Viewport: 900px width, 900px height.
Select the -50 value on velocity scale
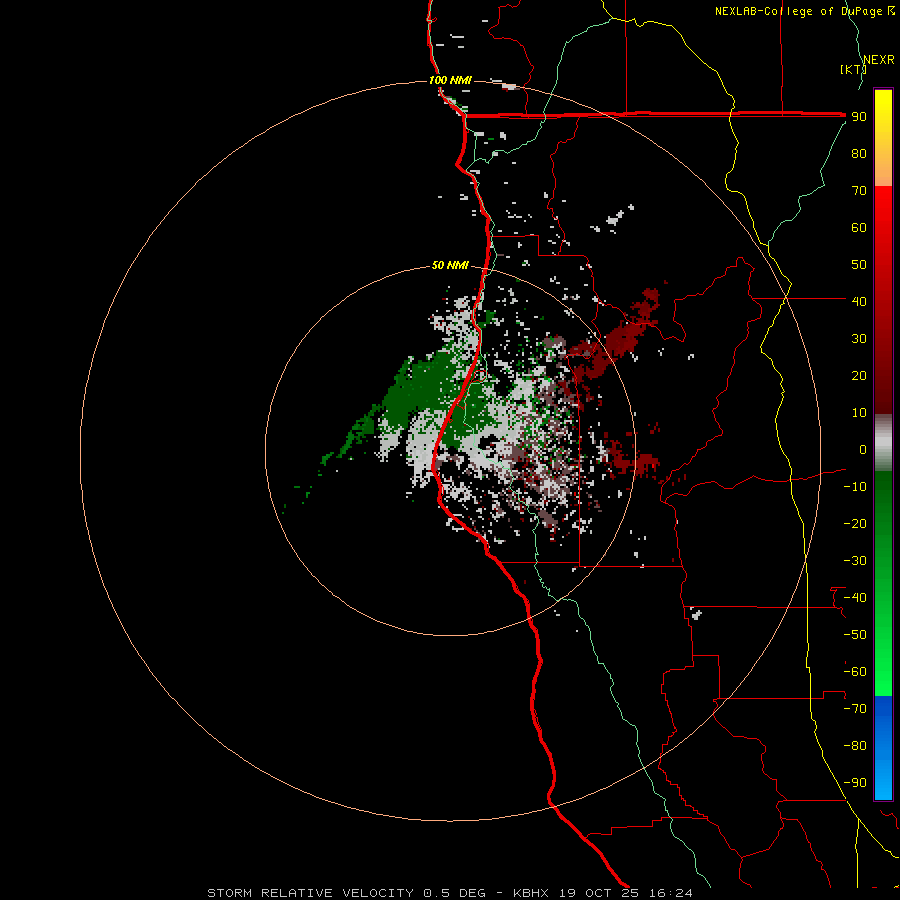point(855,635)
